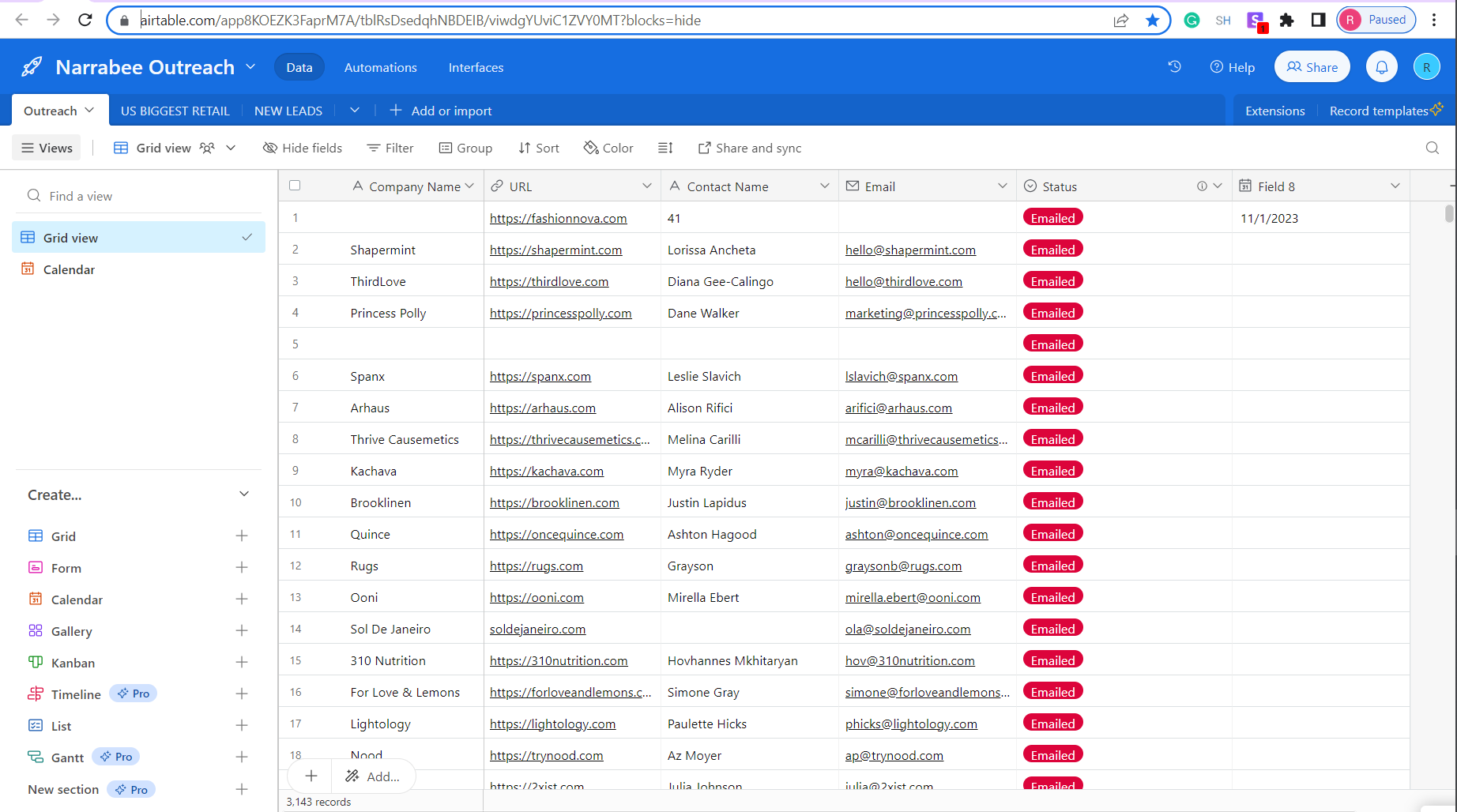Image resolution: width=1457 pixels, height=812 pixels.
Task: Click the share page icon in address bar
Action: click(1121, 20)
